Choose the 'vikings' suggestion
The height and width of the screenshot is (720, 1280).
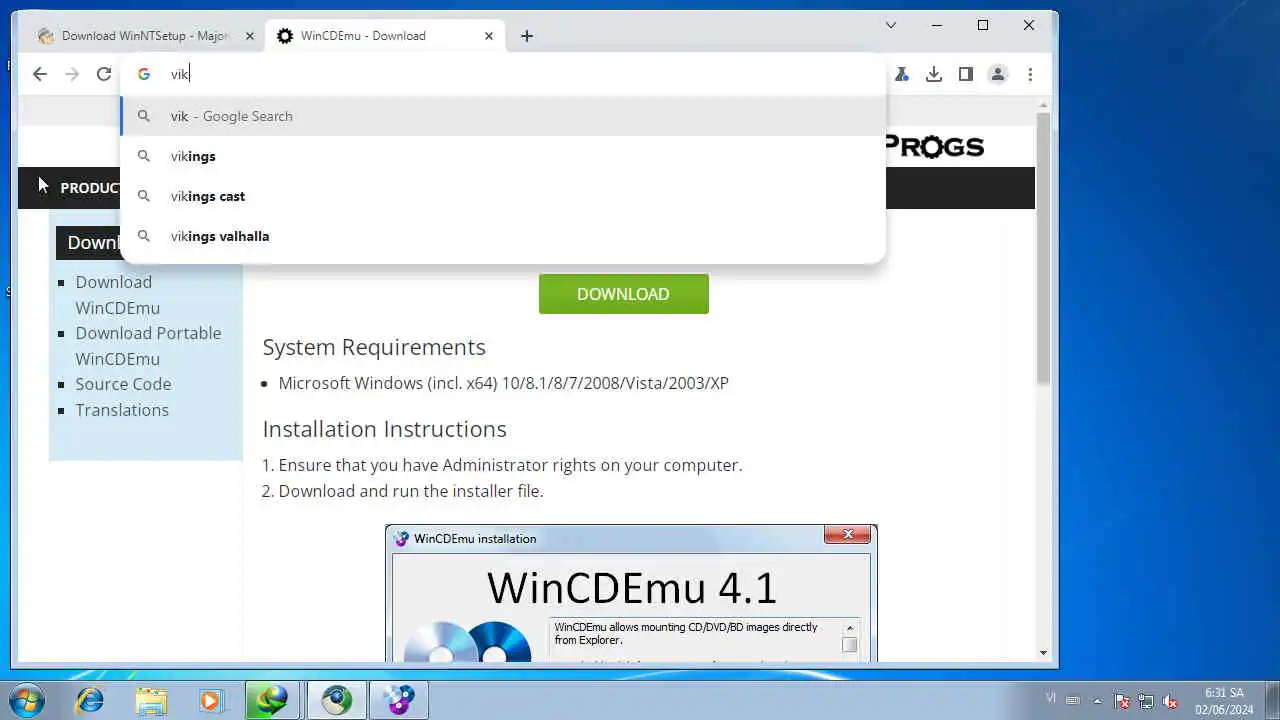[503, 156]
